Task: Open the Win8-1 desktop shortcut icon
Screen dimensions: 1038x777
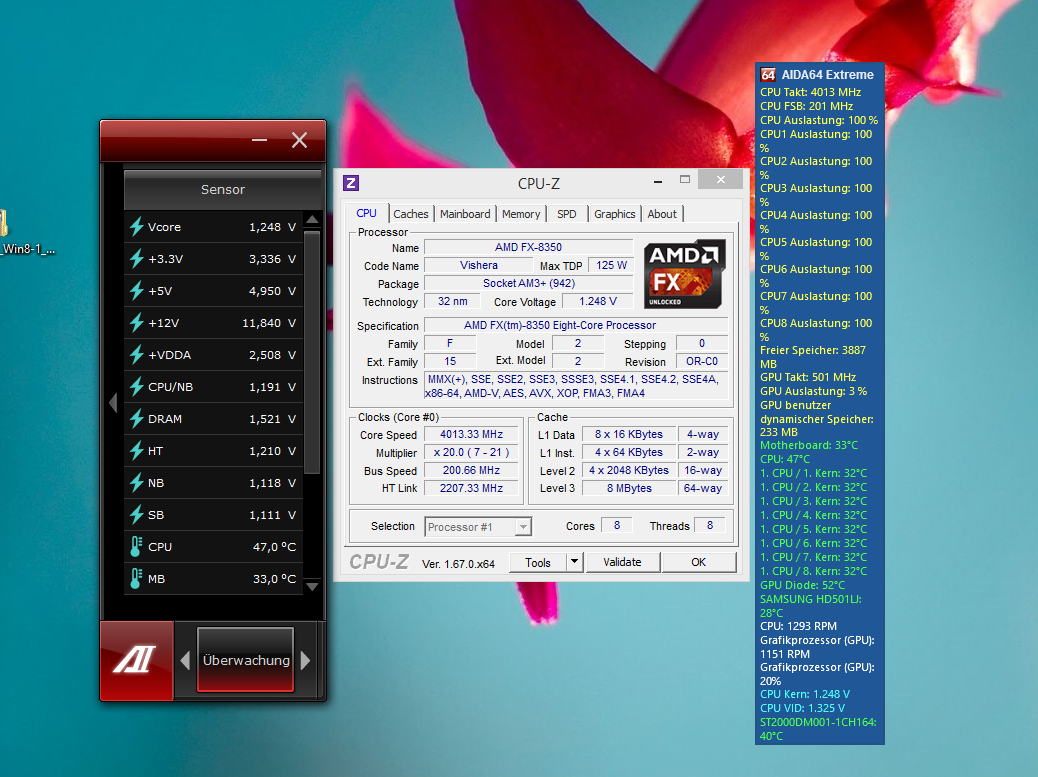Action: (3, 223)
